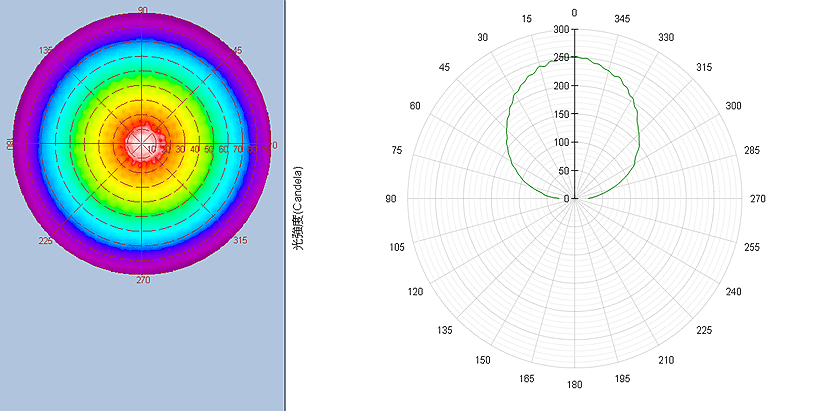Select the 75 degree label on polar chart
This screenshot has height=411, width=831.
tap(397, 151)
